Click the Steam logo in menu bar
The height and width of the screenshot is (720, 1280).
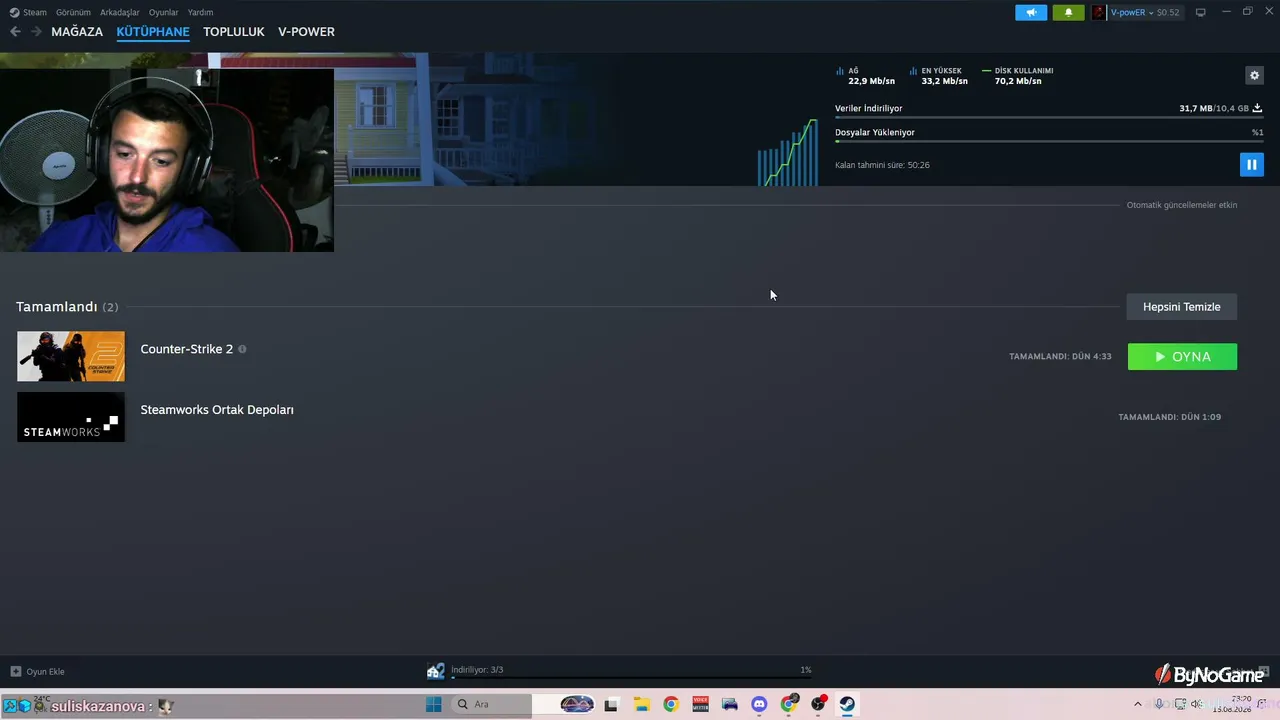[x=14, y=12]
